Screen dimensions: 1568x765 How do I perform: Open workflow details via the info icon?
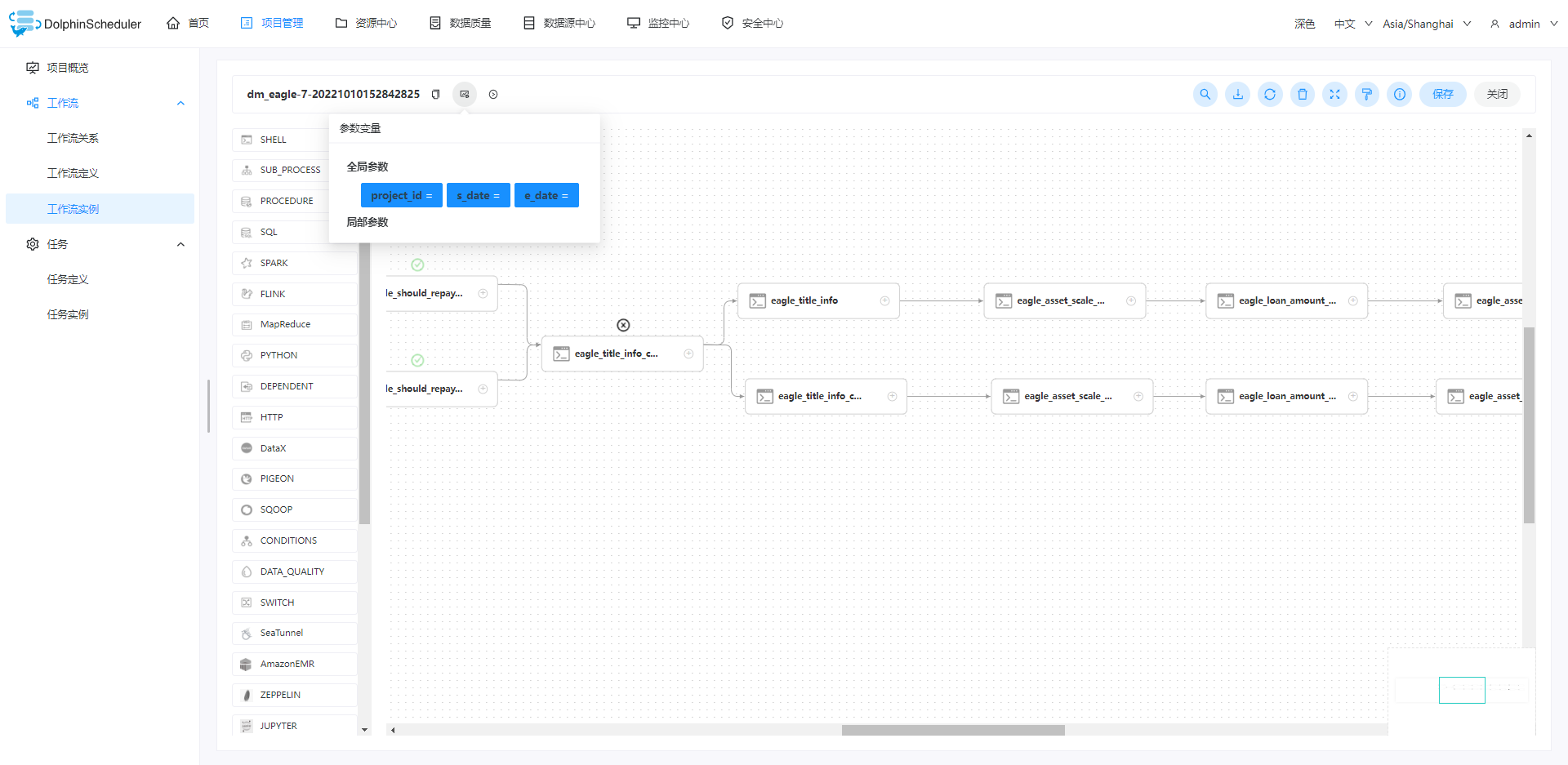pyautogui.click(x=1400, y=94)
